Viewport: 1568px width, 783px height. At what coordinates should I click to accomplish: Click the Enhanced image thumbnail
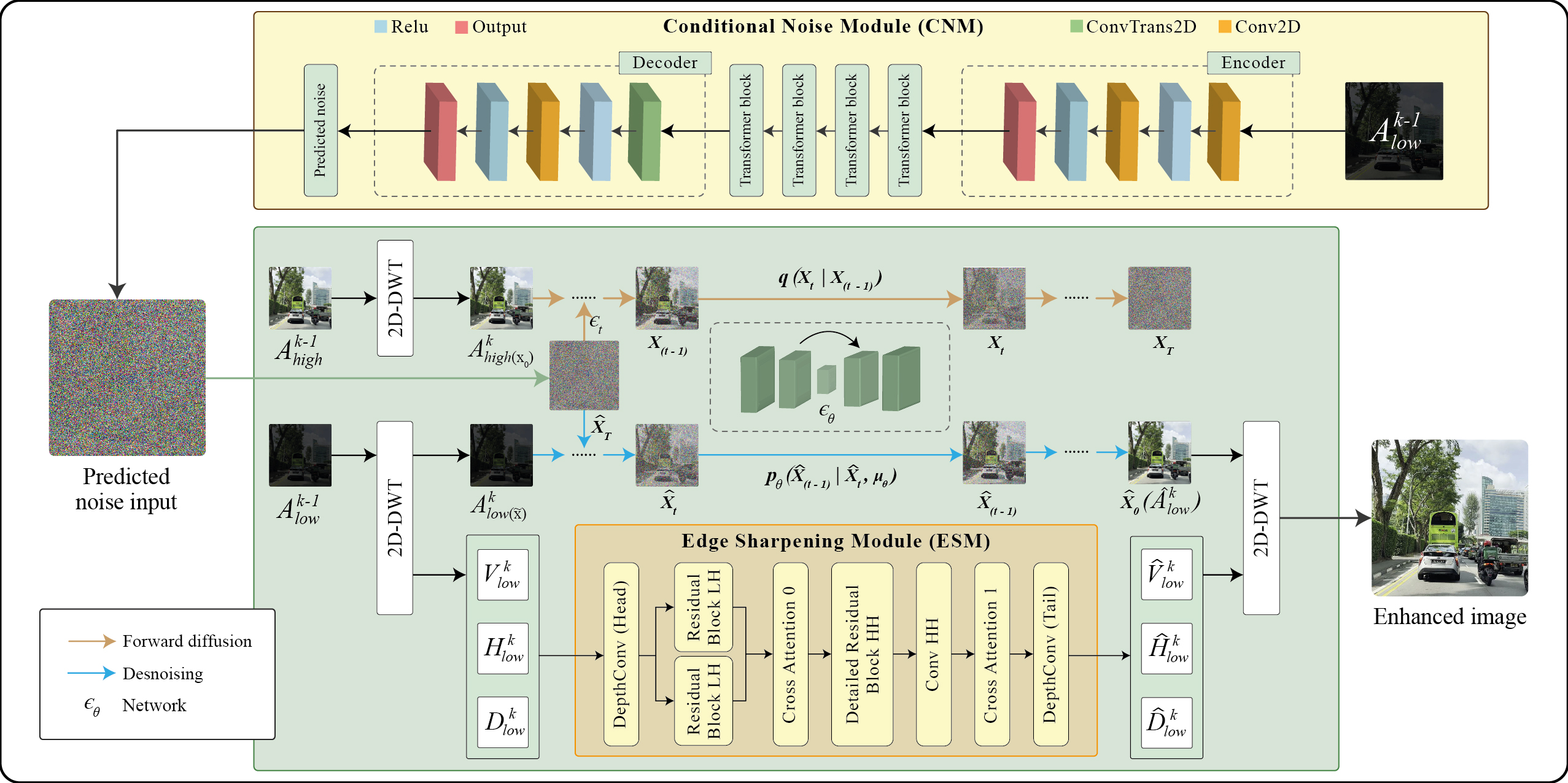pyautogui.click(x=1449, y=517)
